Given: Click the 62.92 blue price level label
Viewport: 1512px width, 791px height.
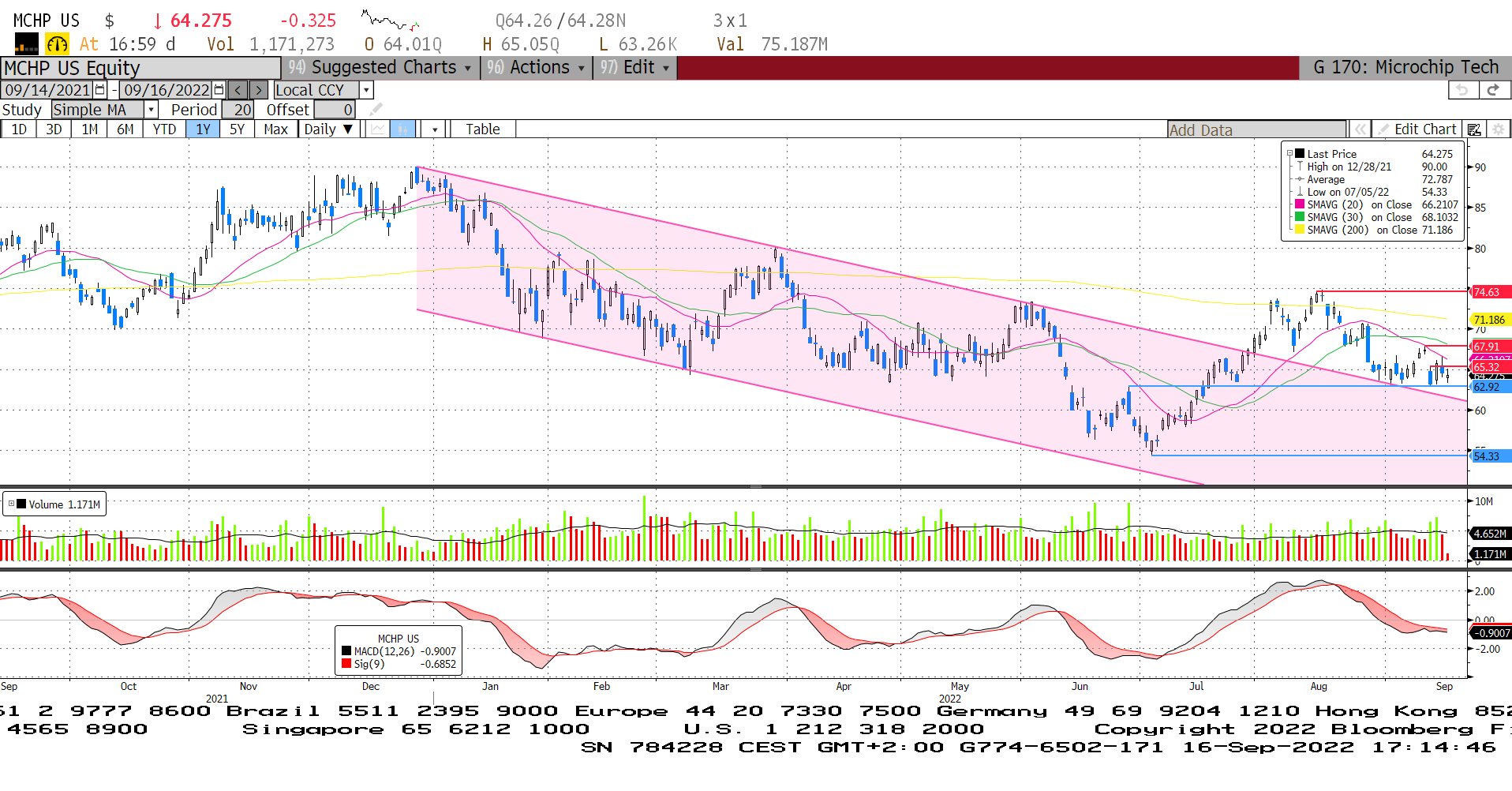Looking at the screenshot, I should (x=1490, y=387).
